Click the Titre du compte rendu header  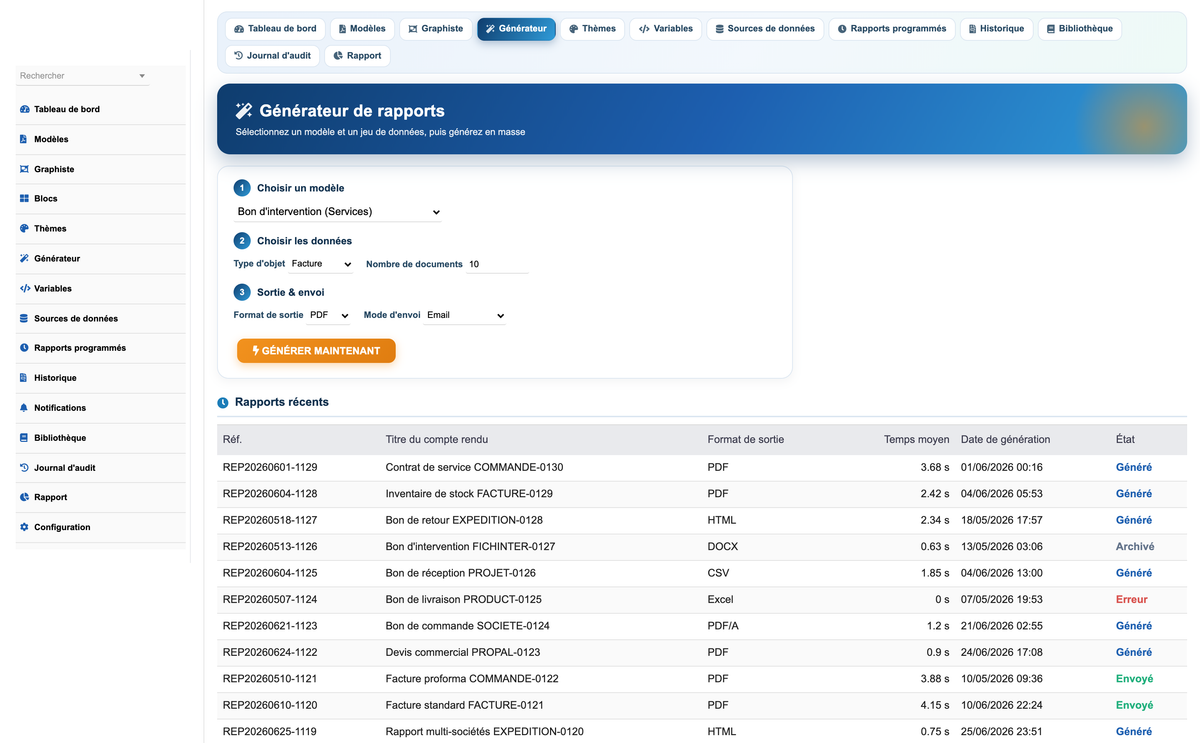[437, 439]
